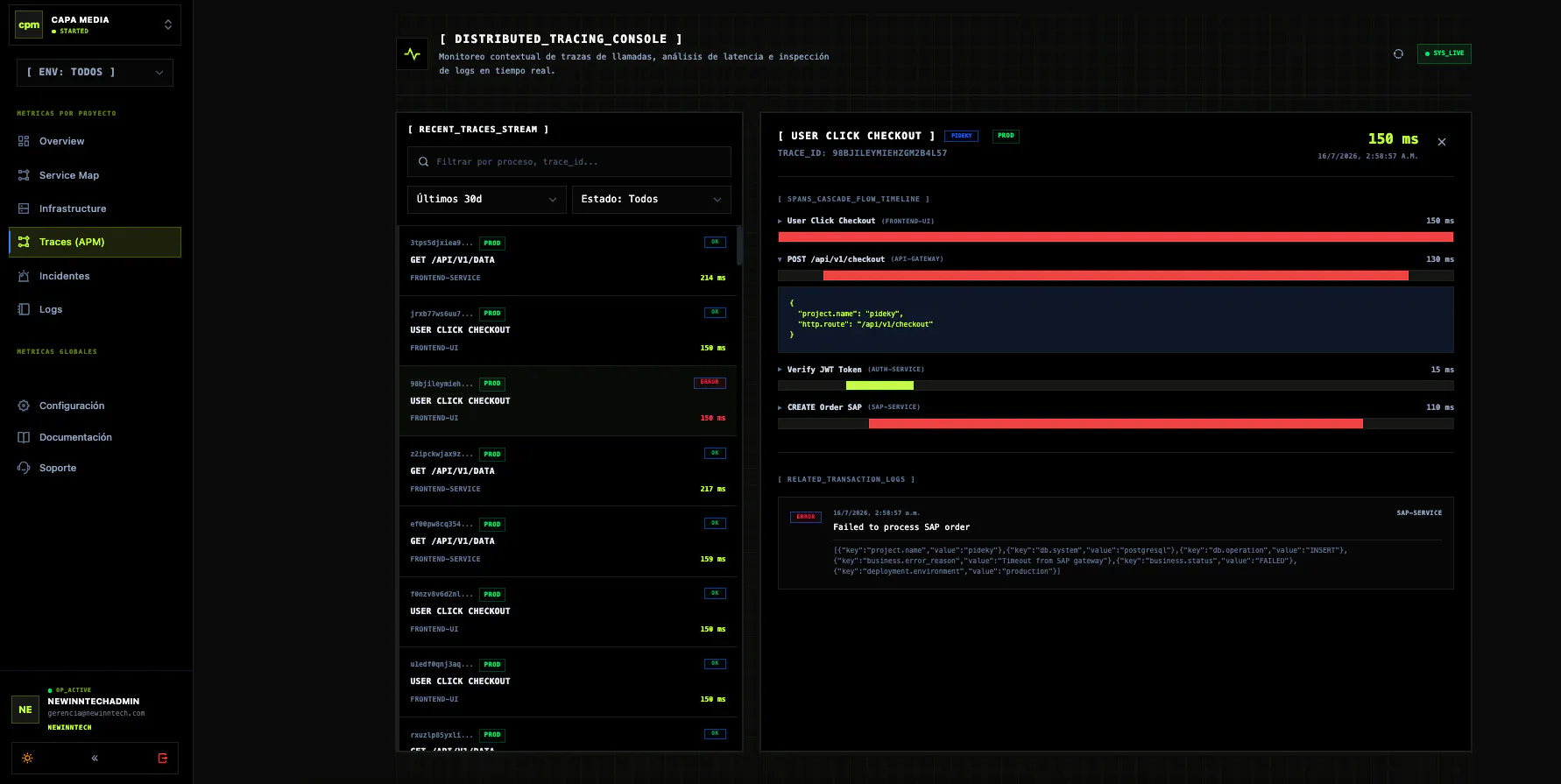1561x784 pixels.
Task: Open Configuración link
Action: 95,406
